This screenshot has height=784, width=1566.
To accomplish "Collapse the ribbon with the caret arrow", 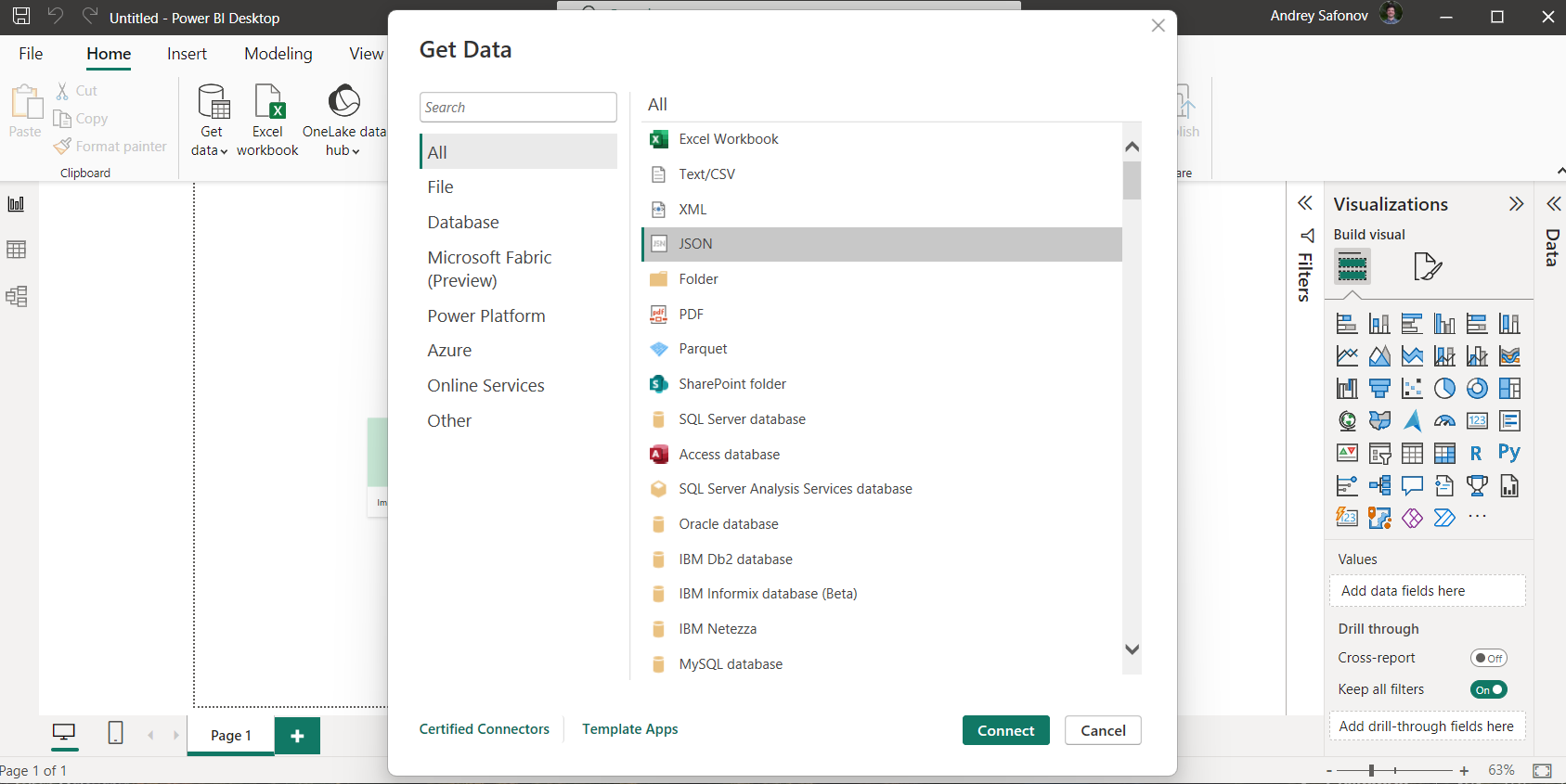I will pyautogui.click(x=1560, y=172).
